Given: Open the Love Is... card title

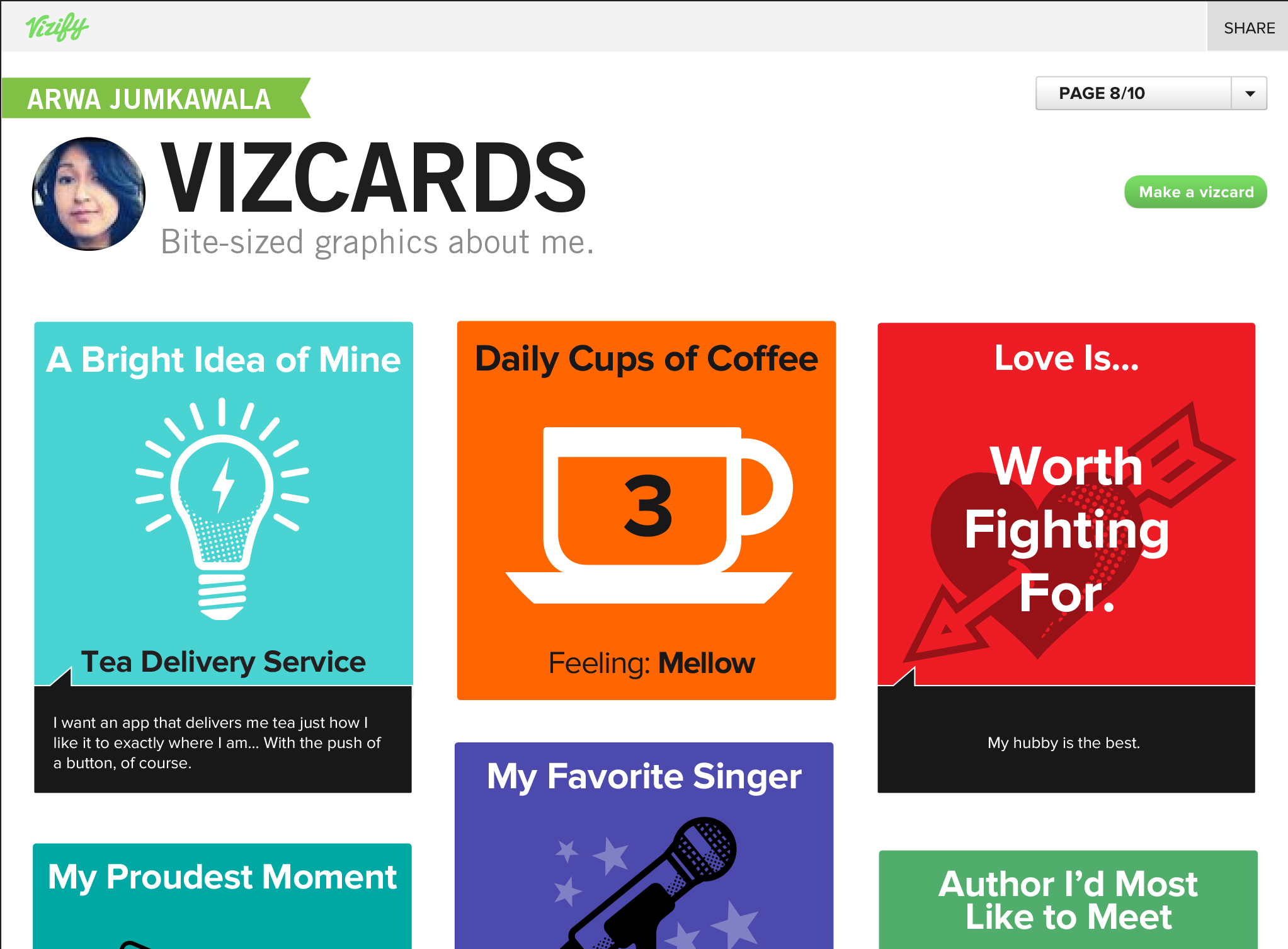Looking at the screenshot, I should [x=1066, y=358].
